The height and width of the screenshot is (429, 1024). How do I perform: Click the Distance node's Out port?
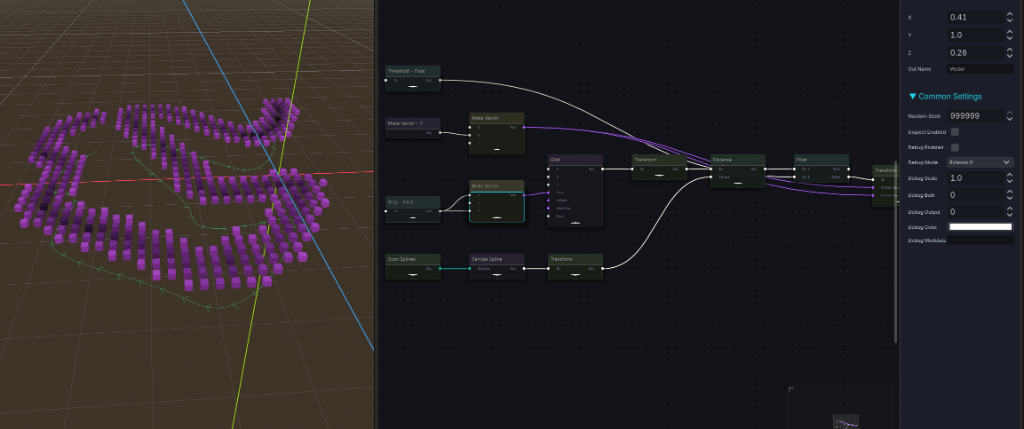(x=765, y=169)
